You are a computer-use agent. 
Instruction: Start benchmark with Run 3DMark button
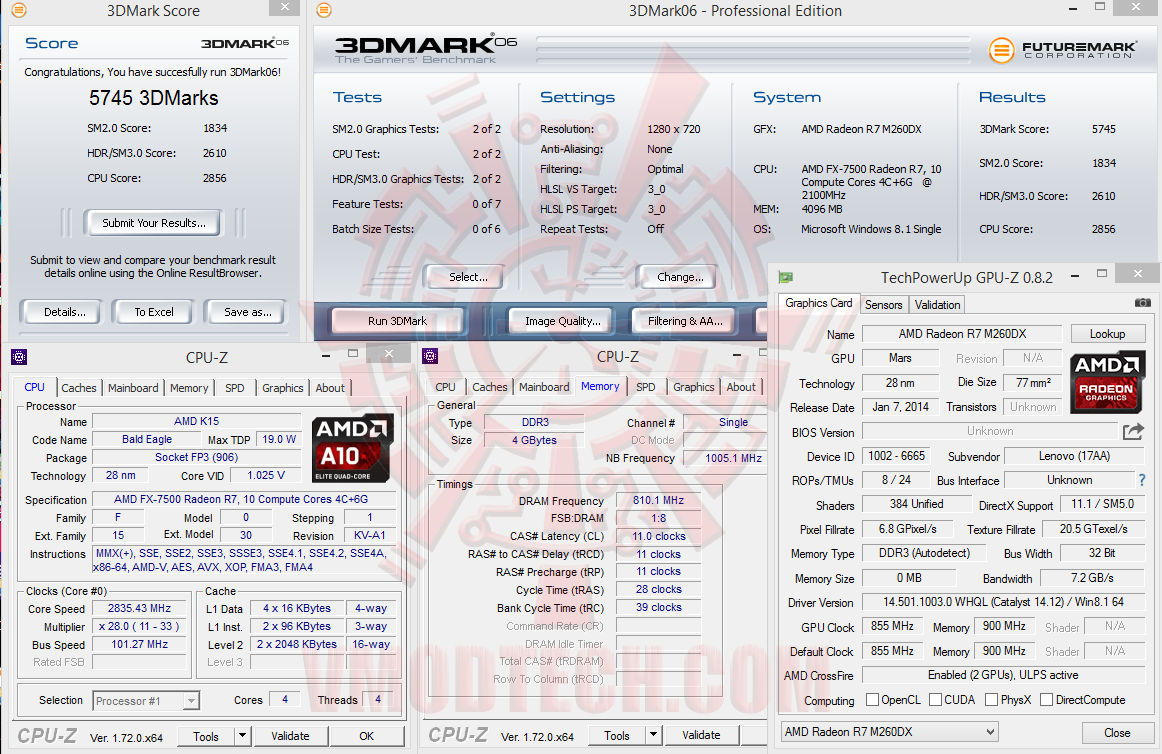397,321
